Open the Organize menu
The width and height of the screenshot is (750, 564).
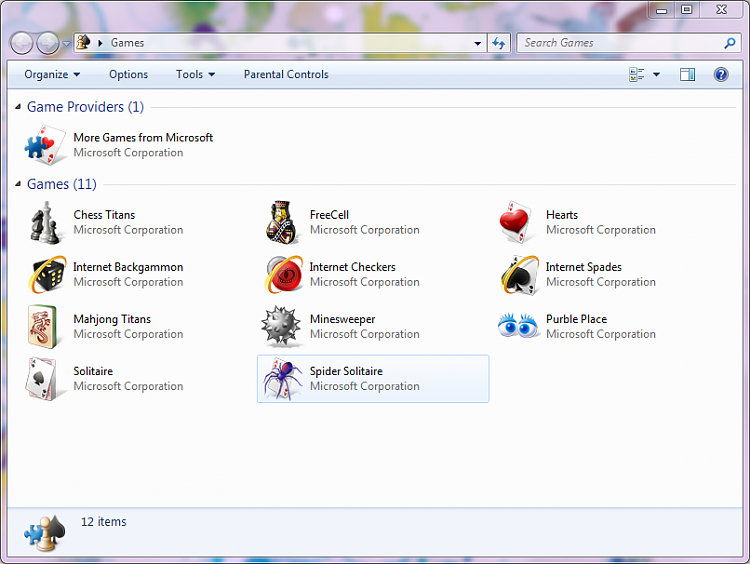click(x=52, y=75)
